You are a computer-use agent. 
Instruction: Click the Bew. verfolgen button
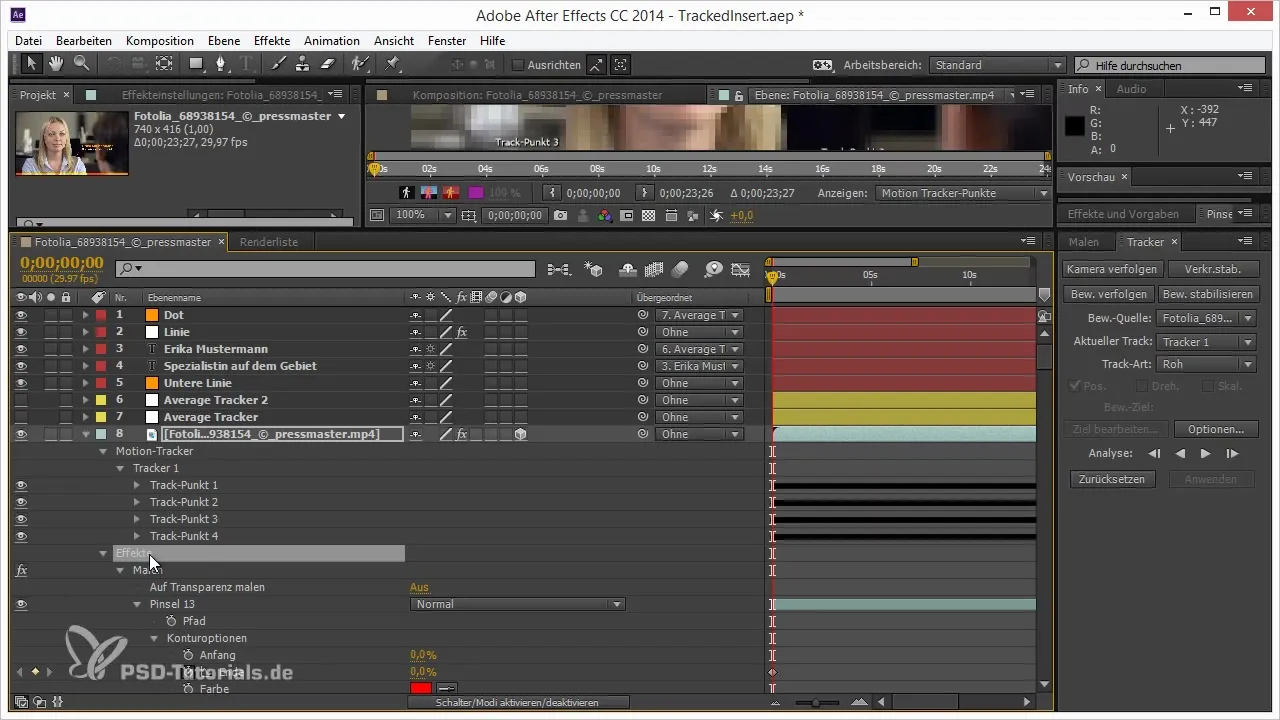1108,294
